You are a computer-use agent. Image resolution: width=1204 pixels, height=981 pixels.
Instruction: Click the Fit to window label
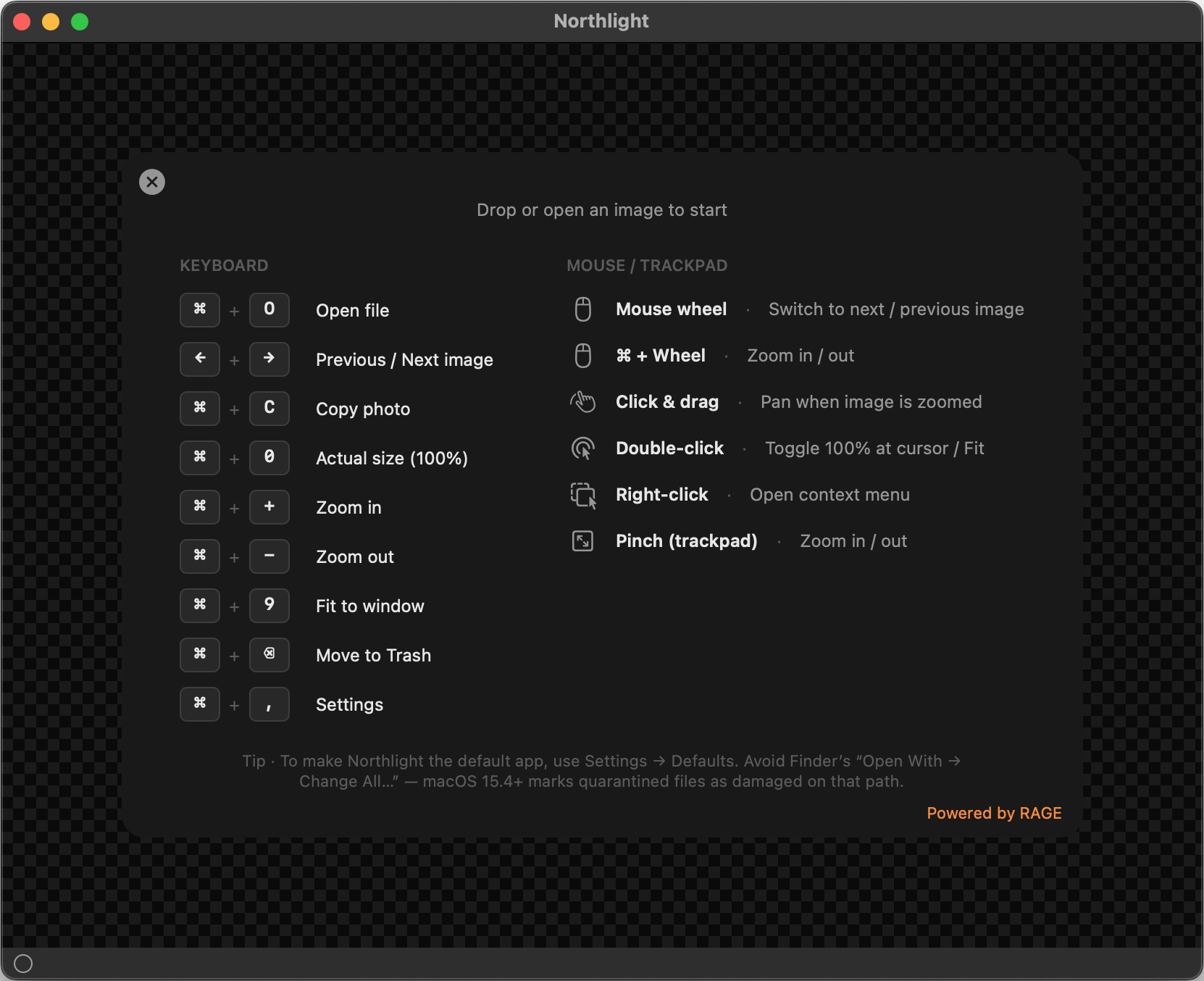coord(370,606)
